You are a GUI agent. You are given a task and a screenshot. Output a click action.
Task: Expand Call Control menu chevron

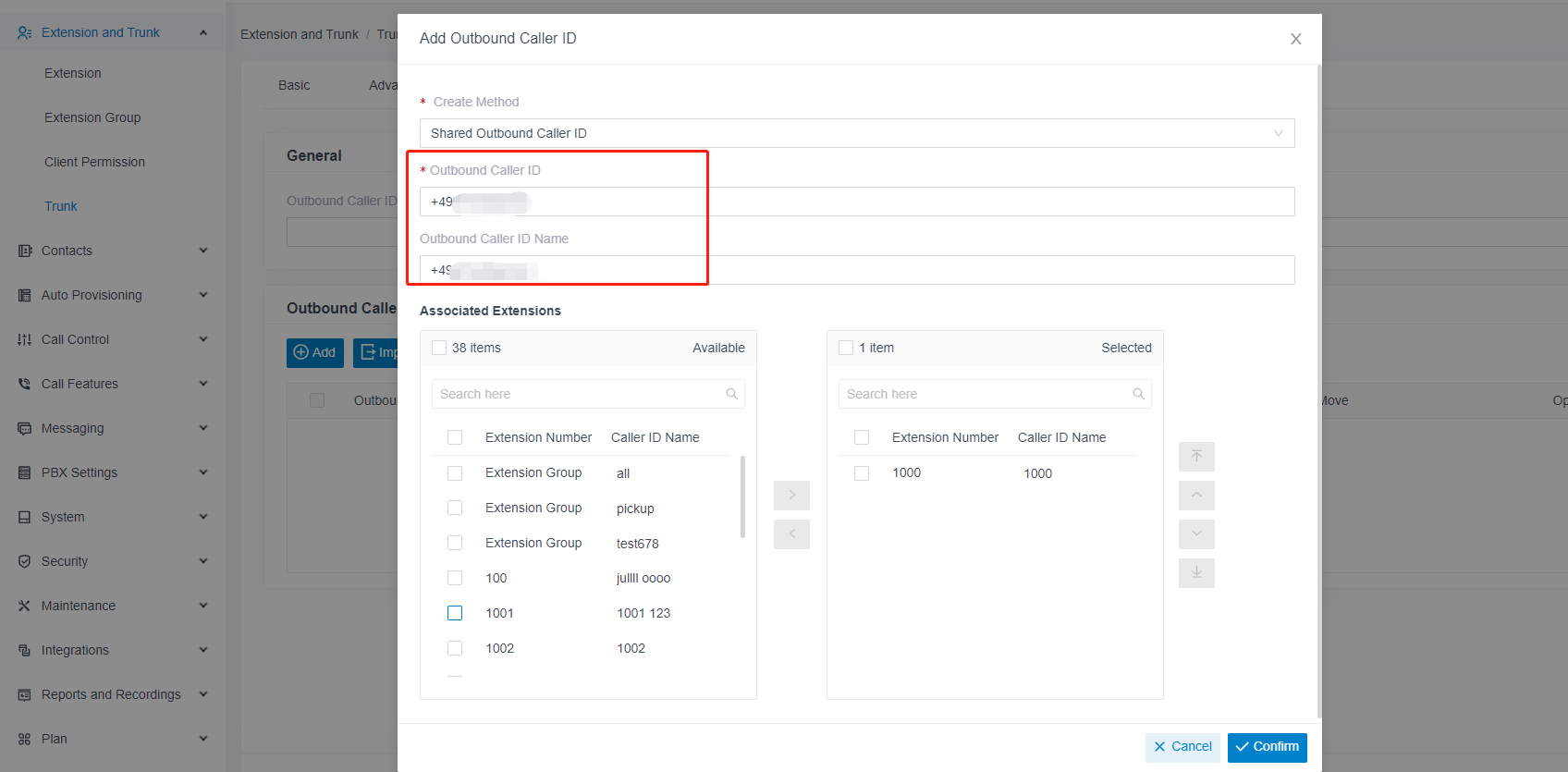tap(203, 339)
